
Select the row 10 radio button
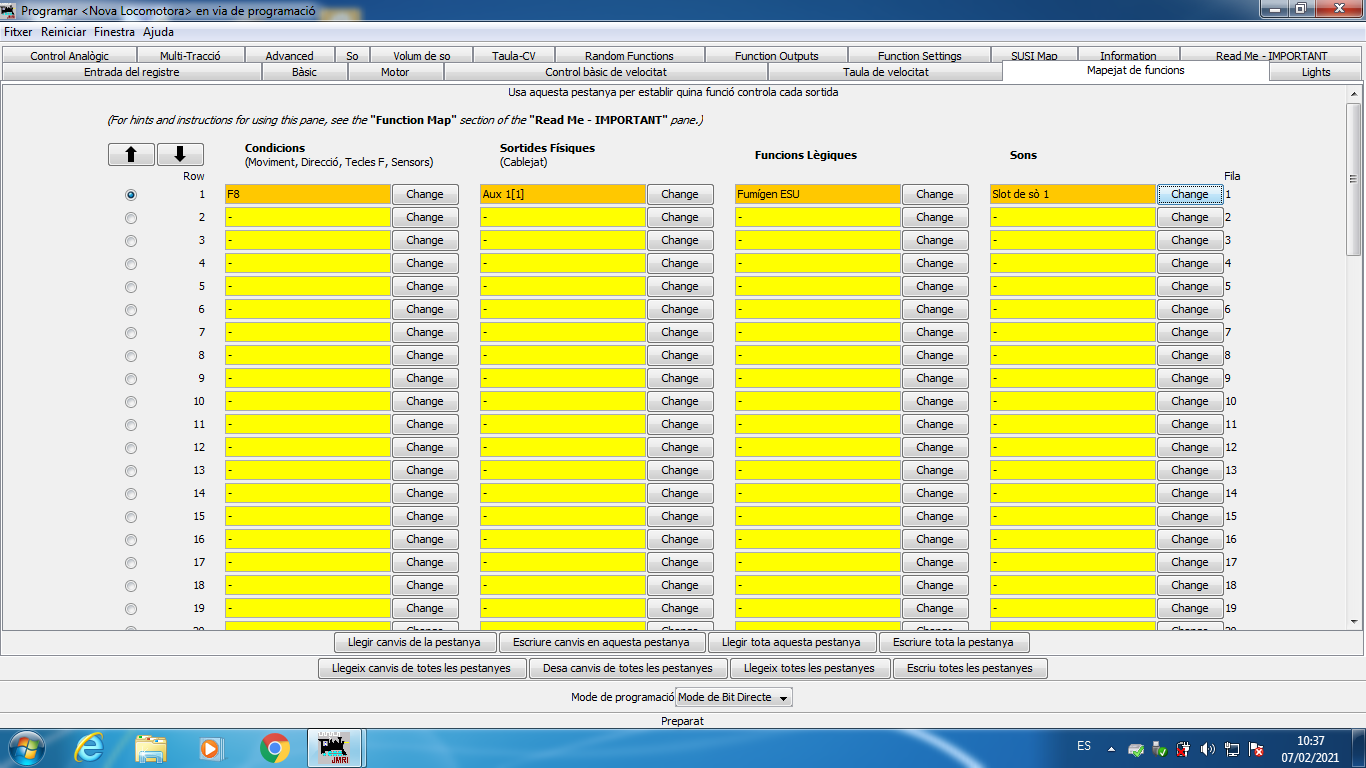pyautogui.click(x=131, y=402)
